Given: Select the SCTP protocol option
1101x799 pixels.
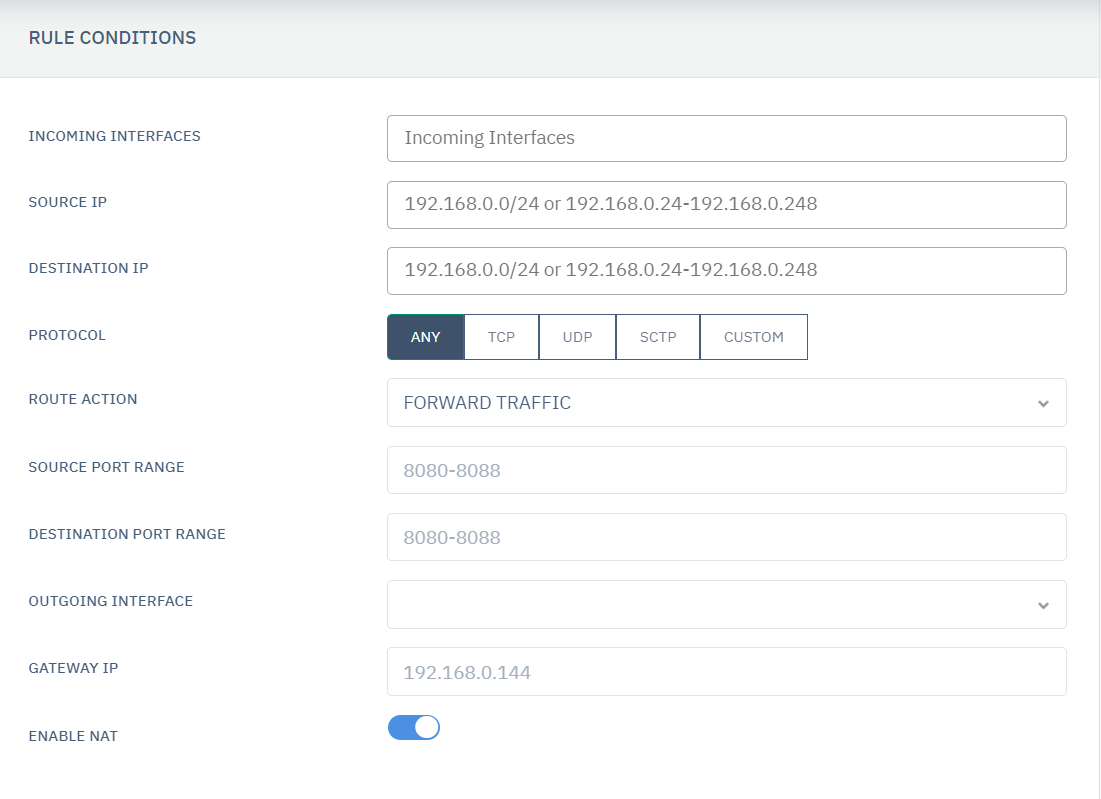Looking at the screenshot, I should click(658, 337).
